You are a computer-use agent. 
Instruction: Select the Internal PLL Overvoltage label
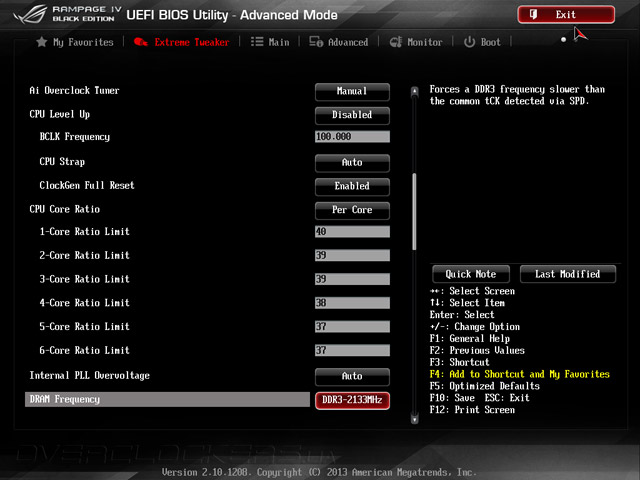(89, 376)
